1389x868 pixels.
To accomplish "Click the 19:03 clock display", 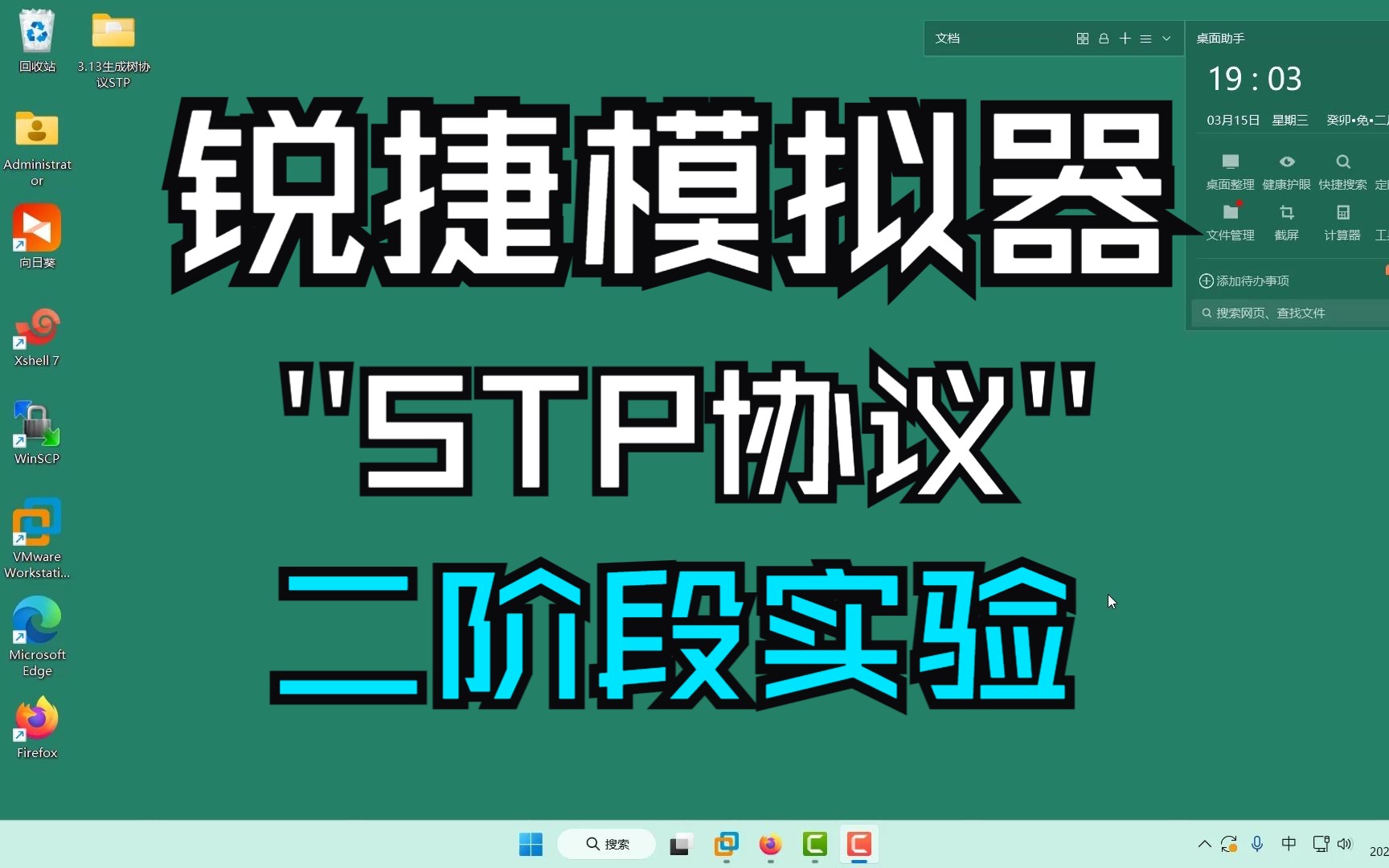I will point(1255,79).
